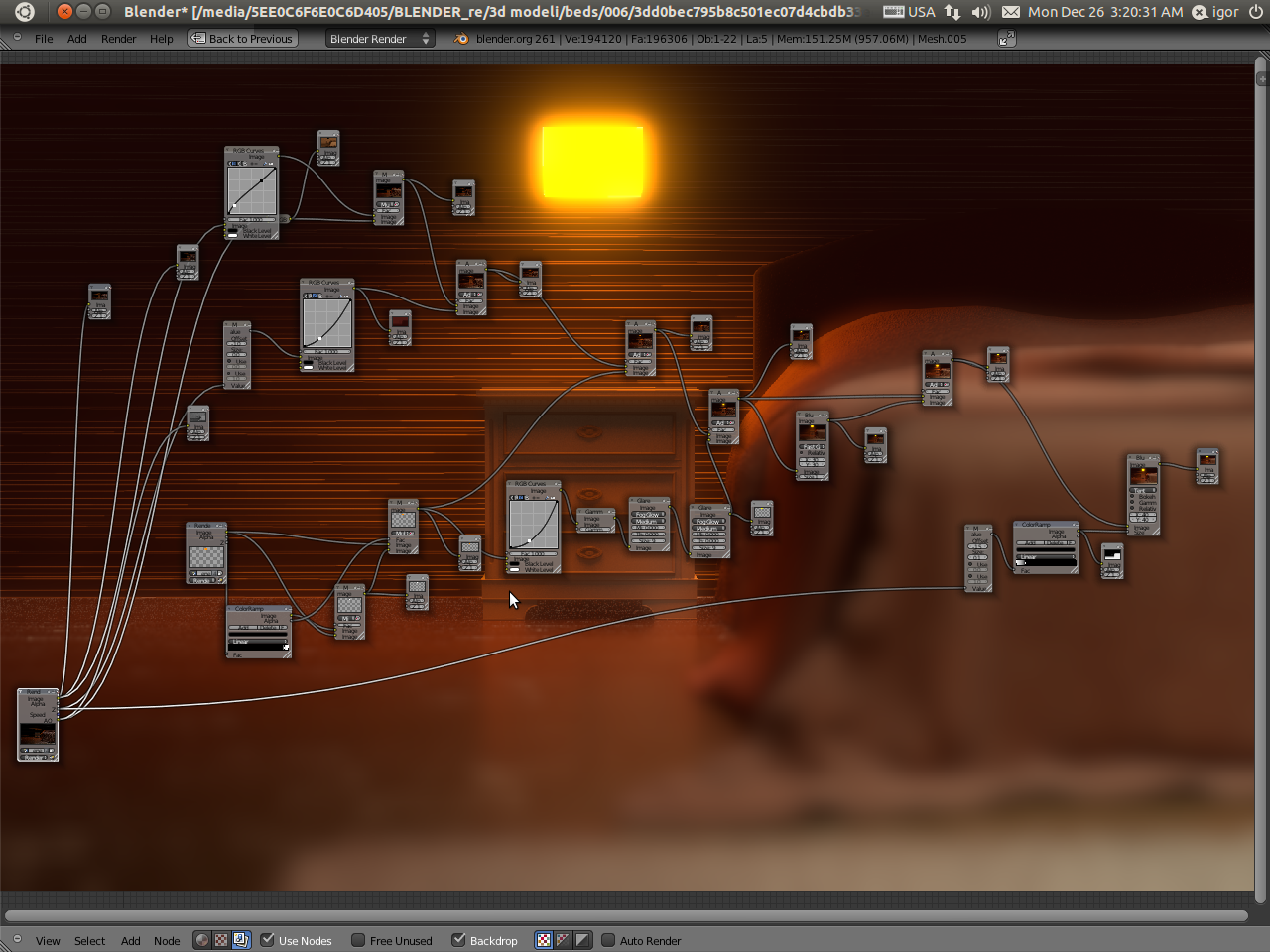Open the View menu in node editor
The height and width of the screenshot is (952, 1270).
coord(48,941)
